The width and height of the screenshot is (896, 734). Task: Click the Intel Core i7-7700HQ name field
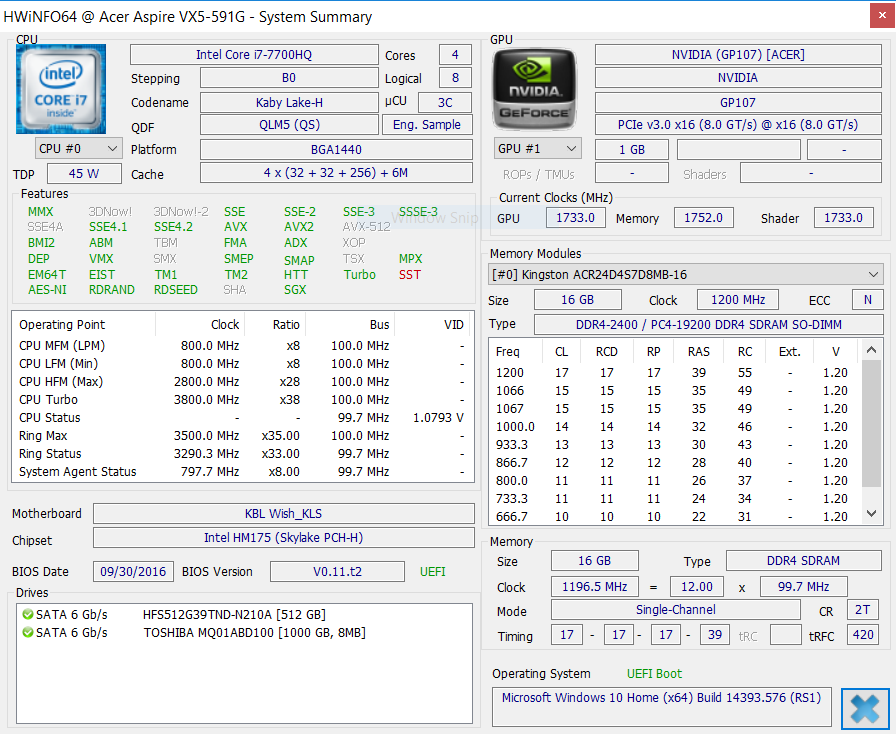point(253,55)
